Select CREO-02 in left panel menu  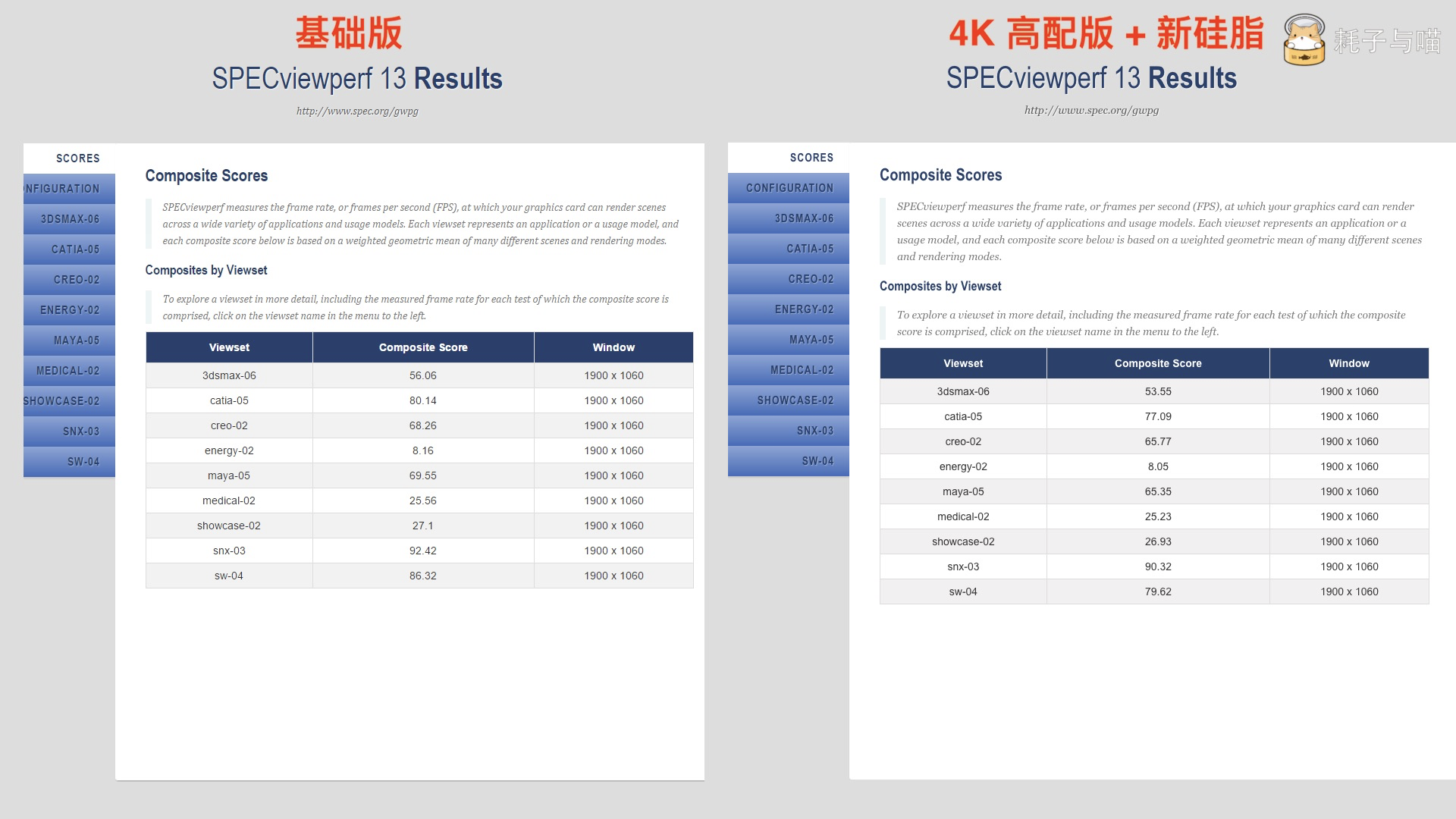(x=69, y=280)
